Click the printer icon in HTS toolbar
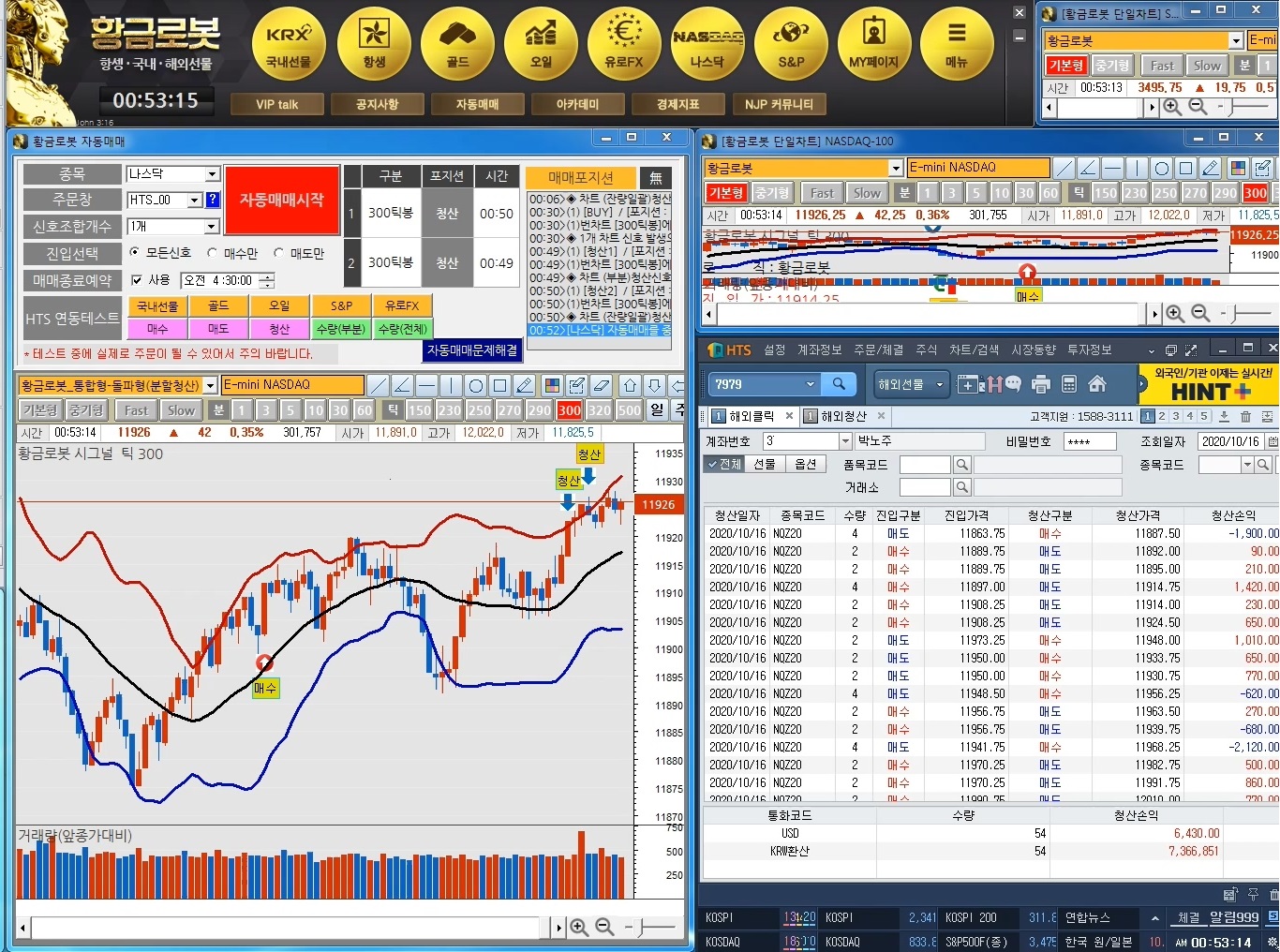 tap(1040, 383)
